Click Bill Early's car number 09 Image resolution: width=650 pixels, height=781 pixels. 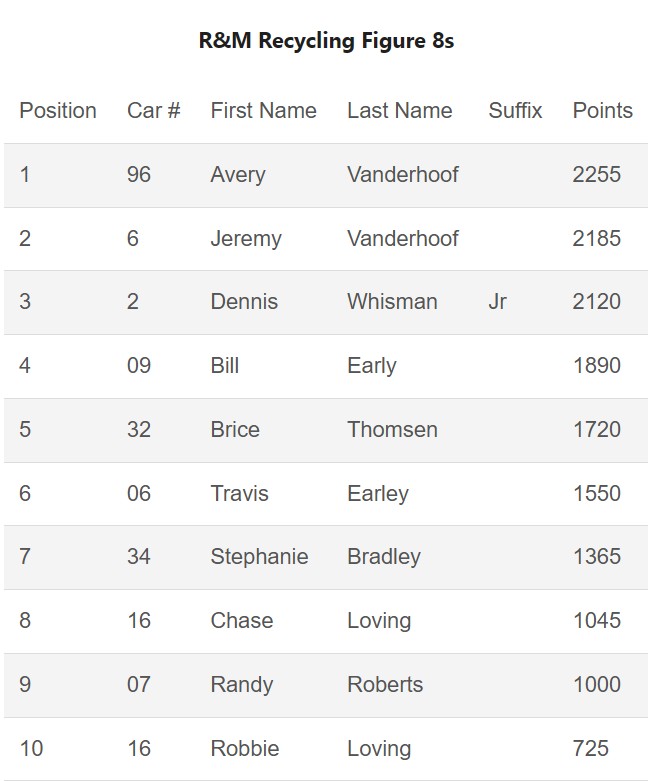(x=139, y=366)
